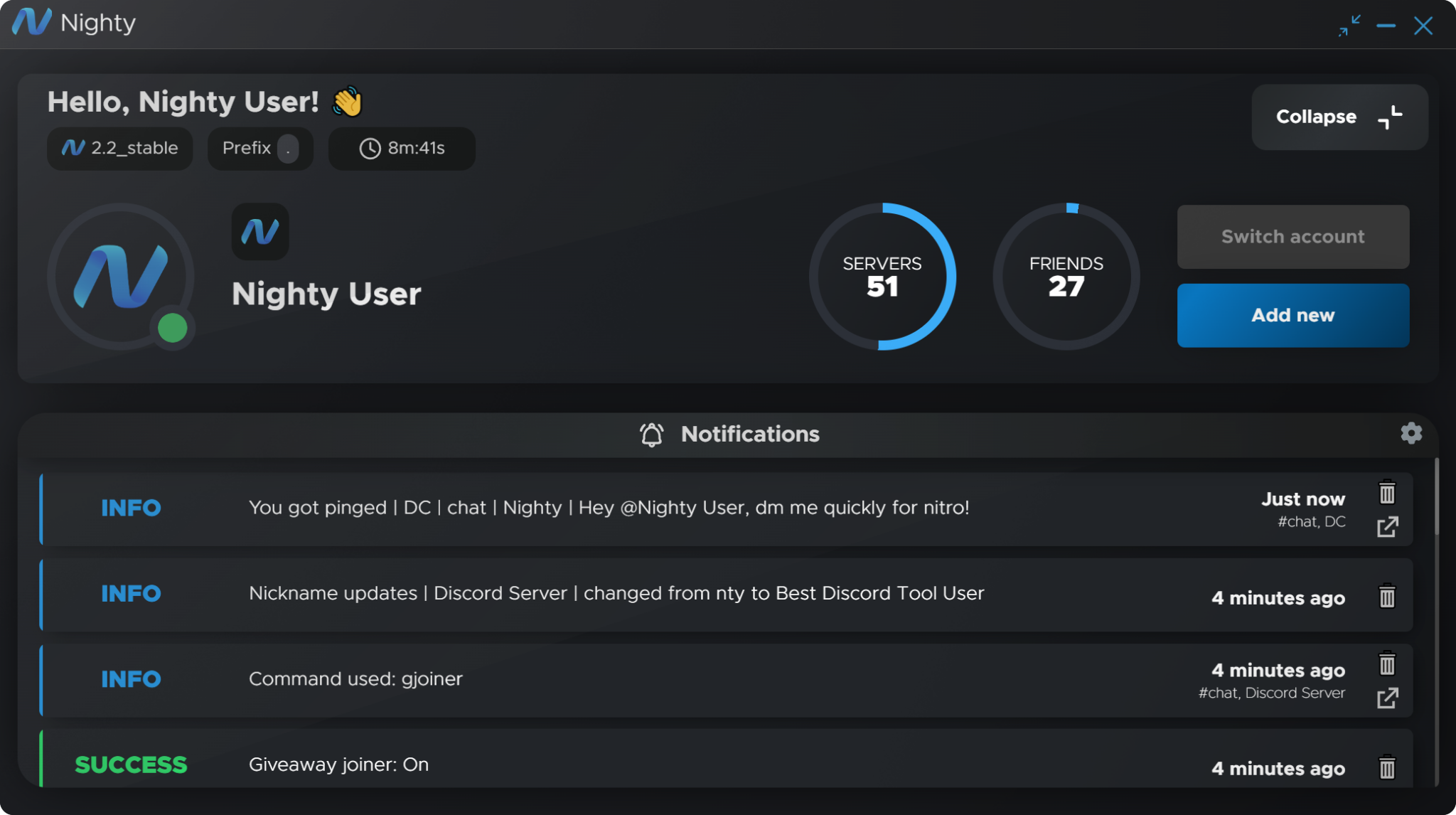This screenshot has height=815, width=1456.
Task: Delete the Giveaway joiner success notification
Action: tap(1387, 768)
